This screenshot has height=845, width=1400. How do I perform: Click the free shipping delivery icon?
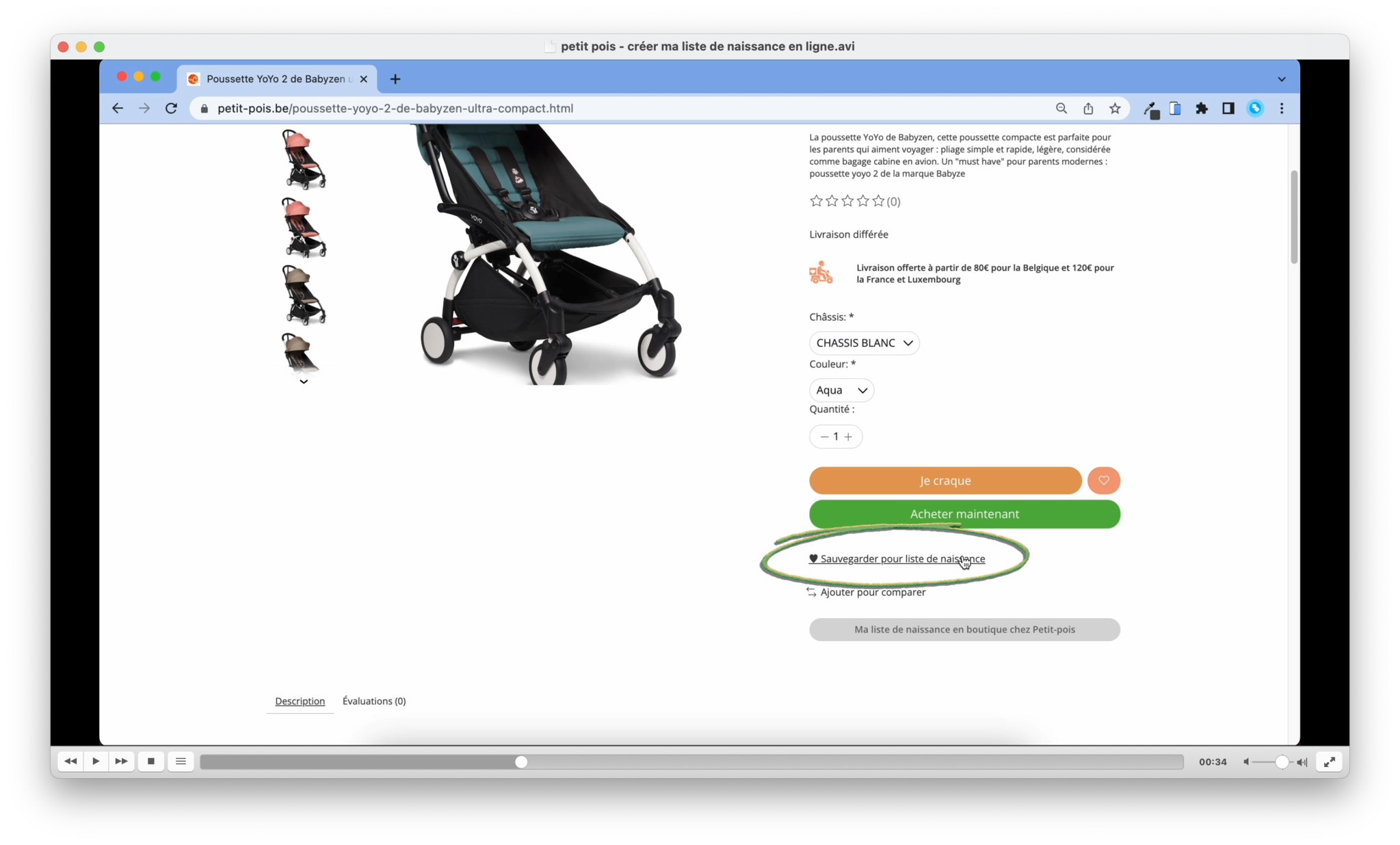[x=820, y=272]
